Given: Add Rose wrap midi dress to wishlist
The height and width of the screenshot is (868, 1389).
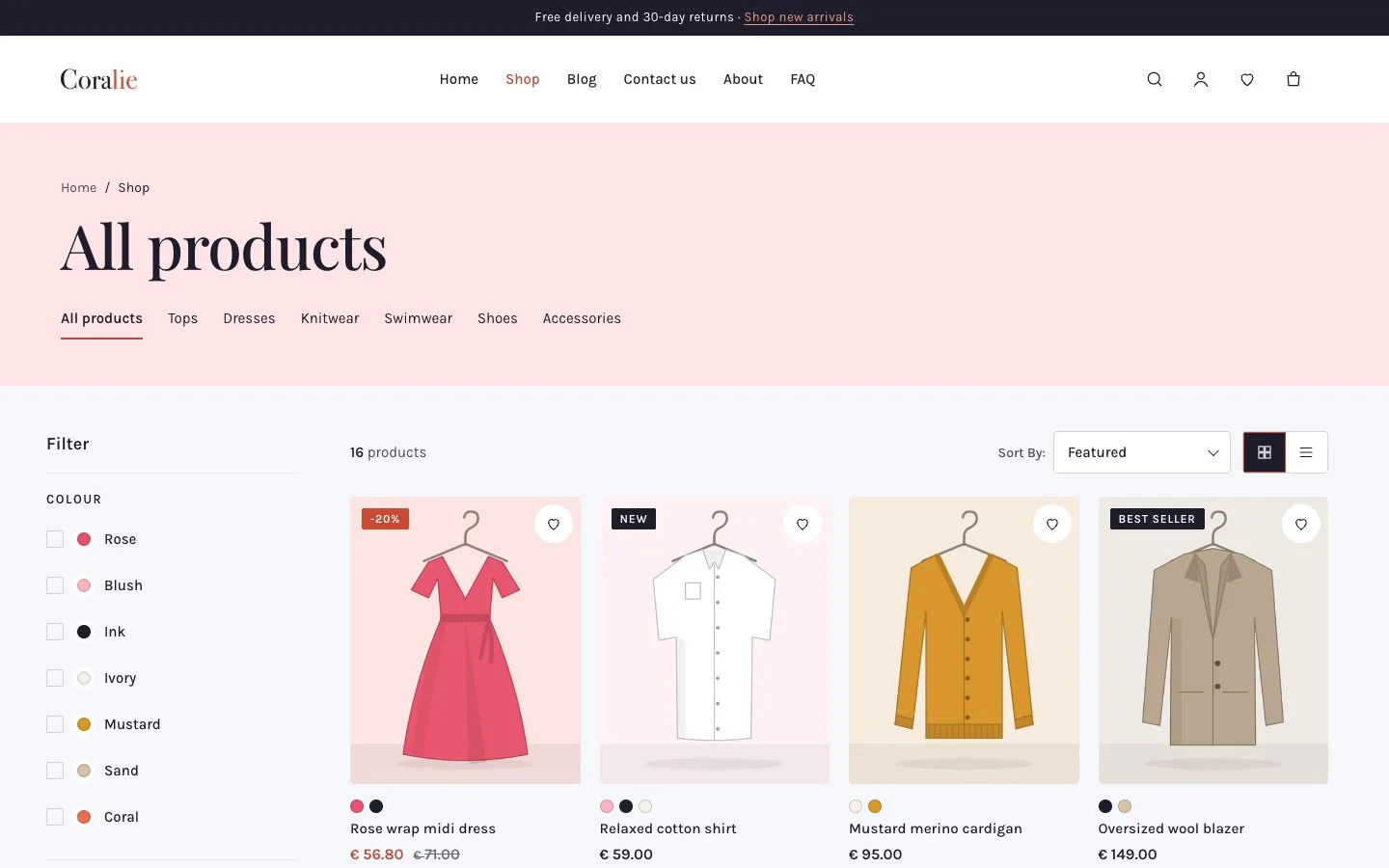Looking at the screenshot, I should [554, 524].
